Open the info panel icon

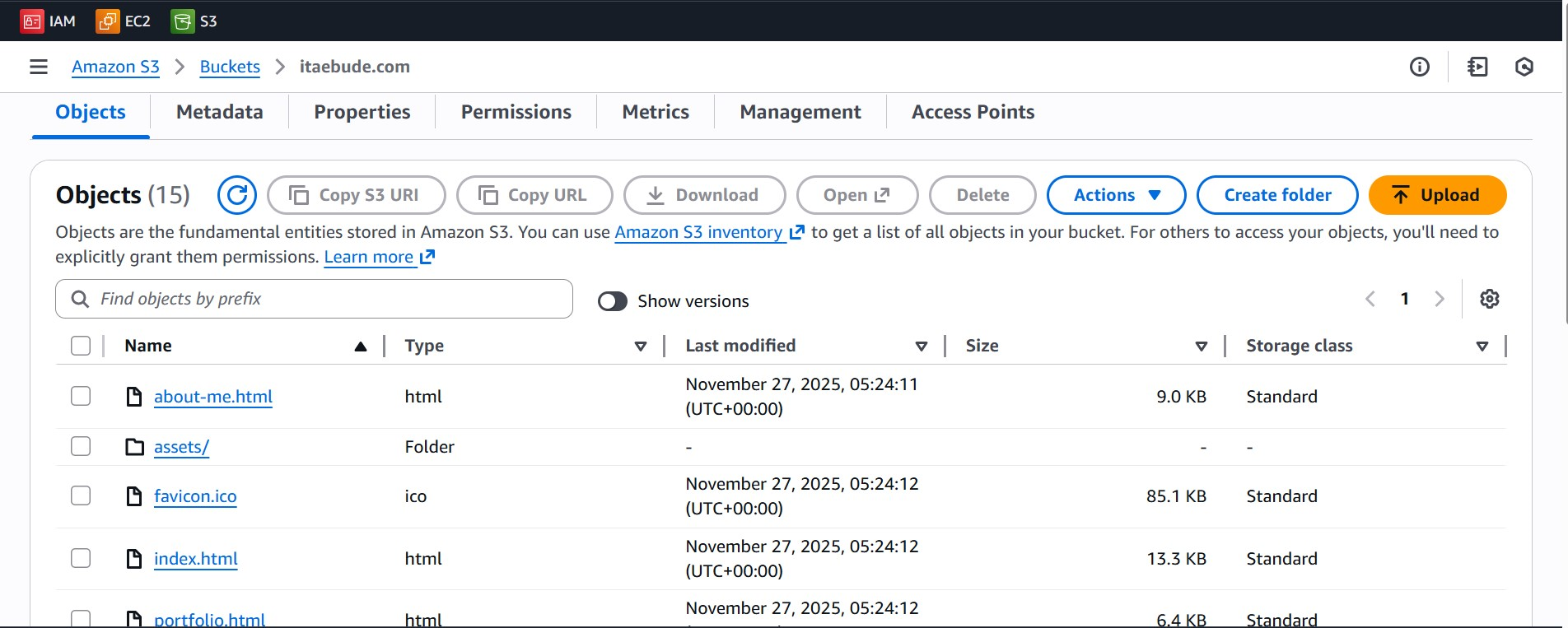click(x=1419, y=67)
